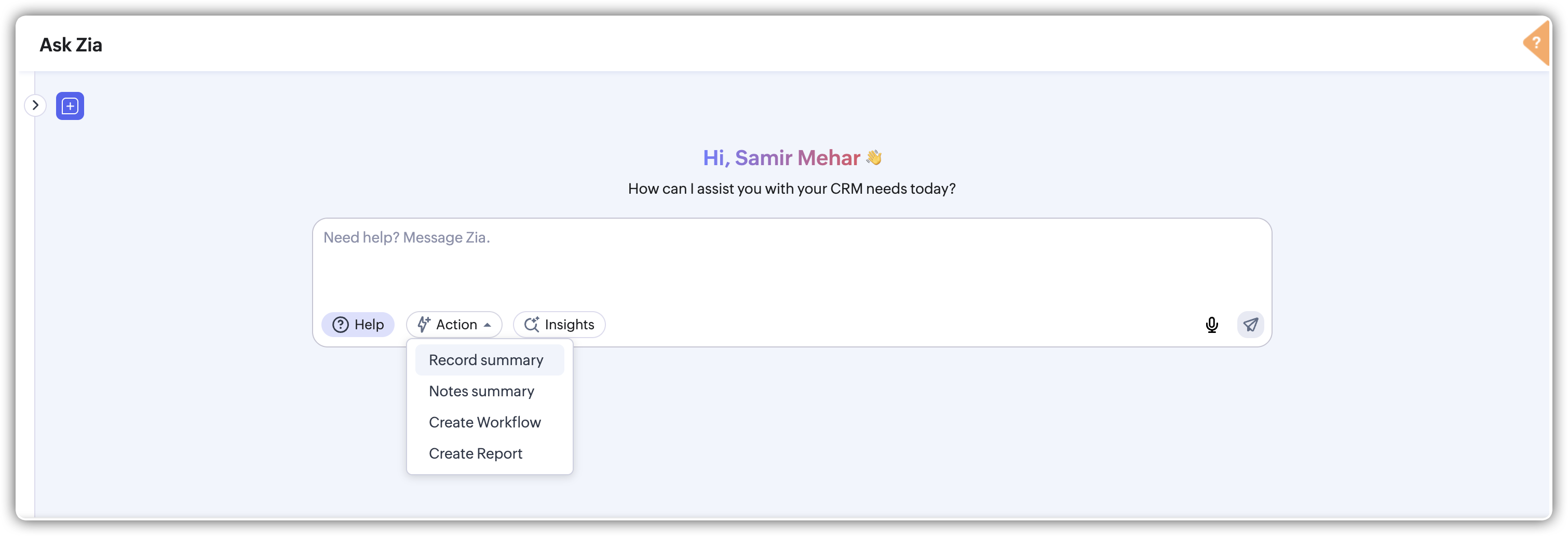This screenshot has width=1568, height=536.
Task: Click the Ask Zia title text
Action: [x=71, y=45]
